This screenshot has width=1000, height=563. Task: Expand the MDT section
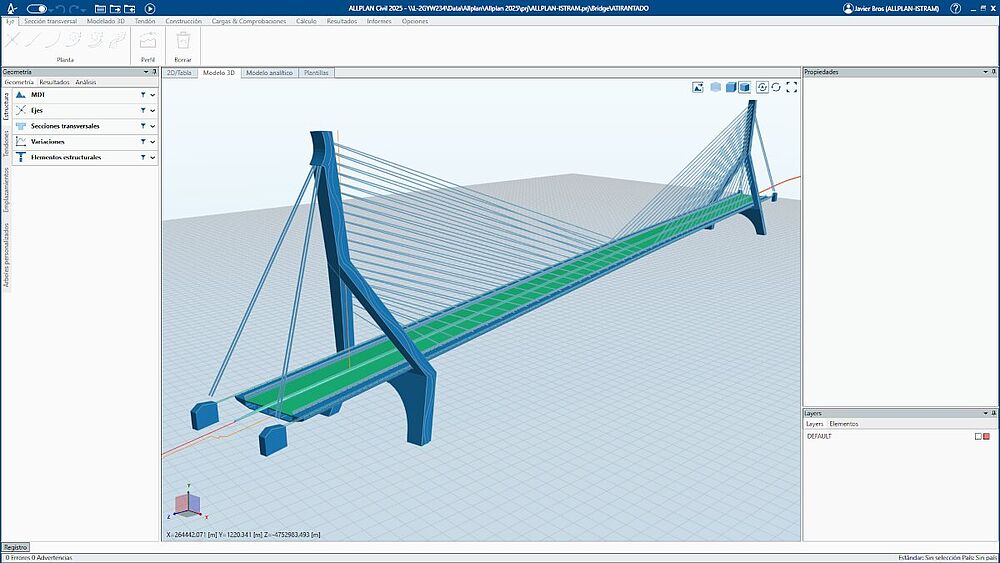[x=153, y=95]
